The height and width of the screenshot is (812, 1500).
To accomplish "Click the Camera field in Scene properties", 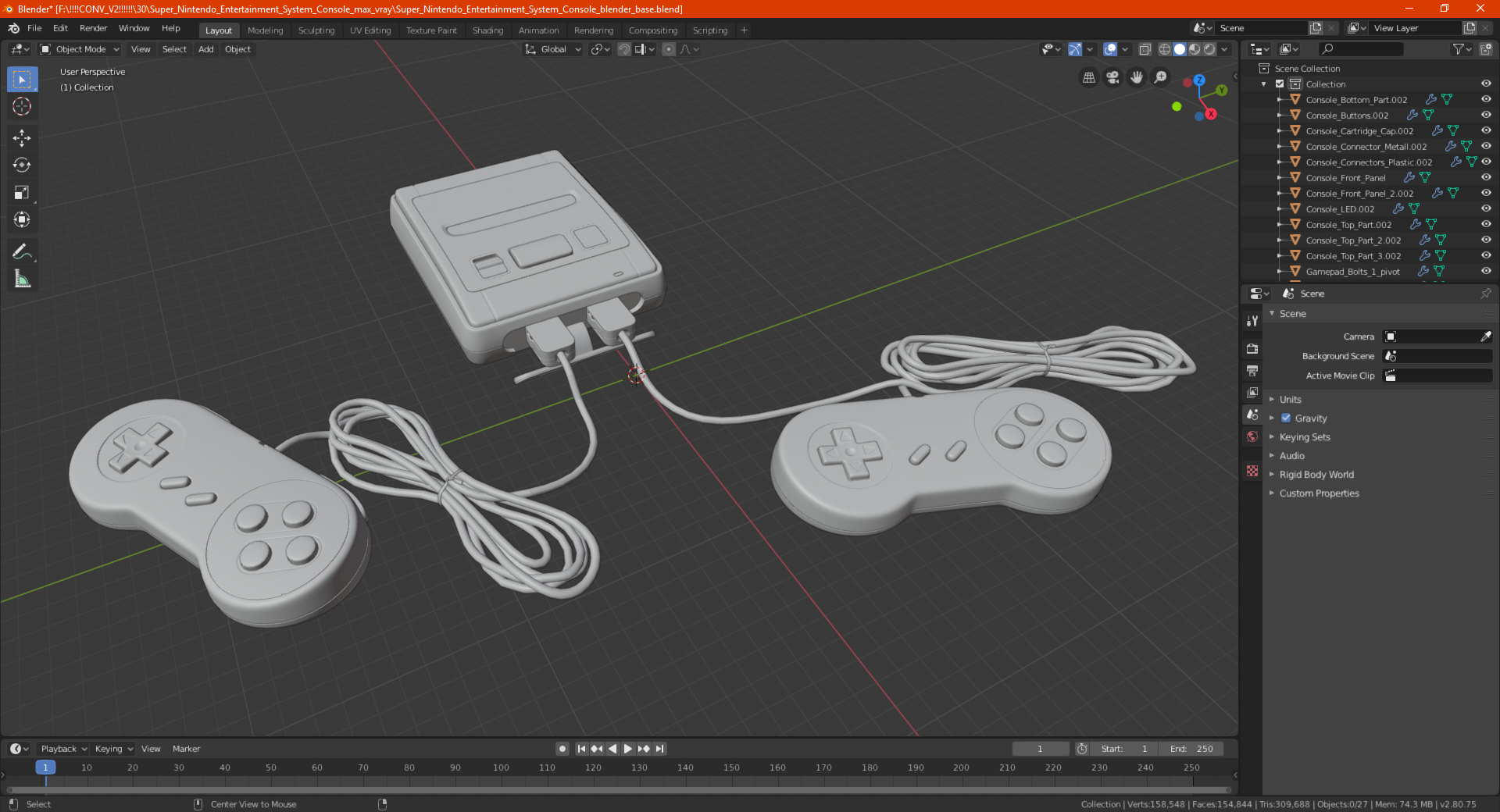I will click(x=1437, y=337).
